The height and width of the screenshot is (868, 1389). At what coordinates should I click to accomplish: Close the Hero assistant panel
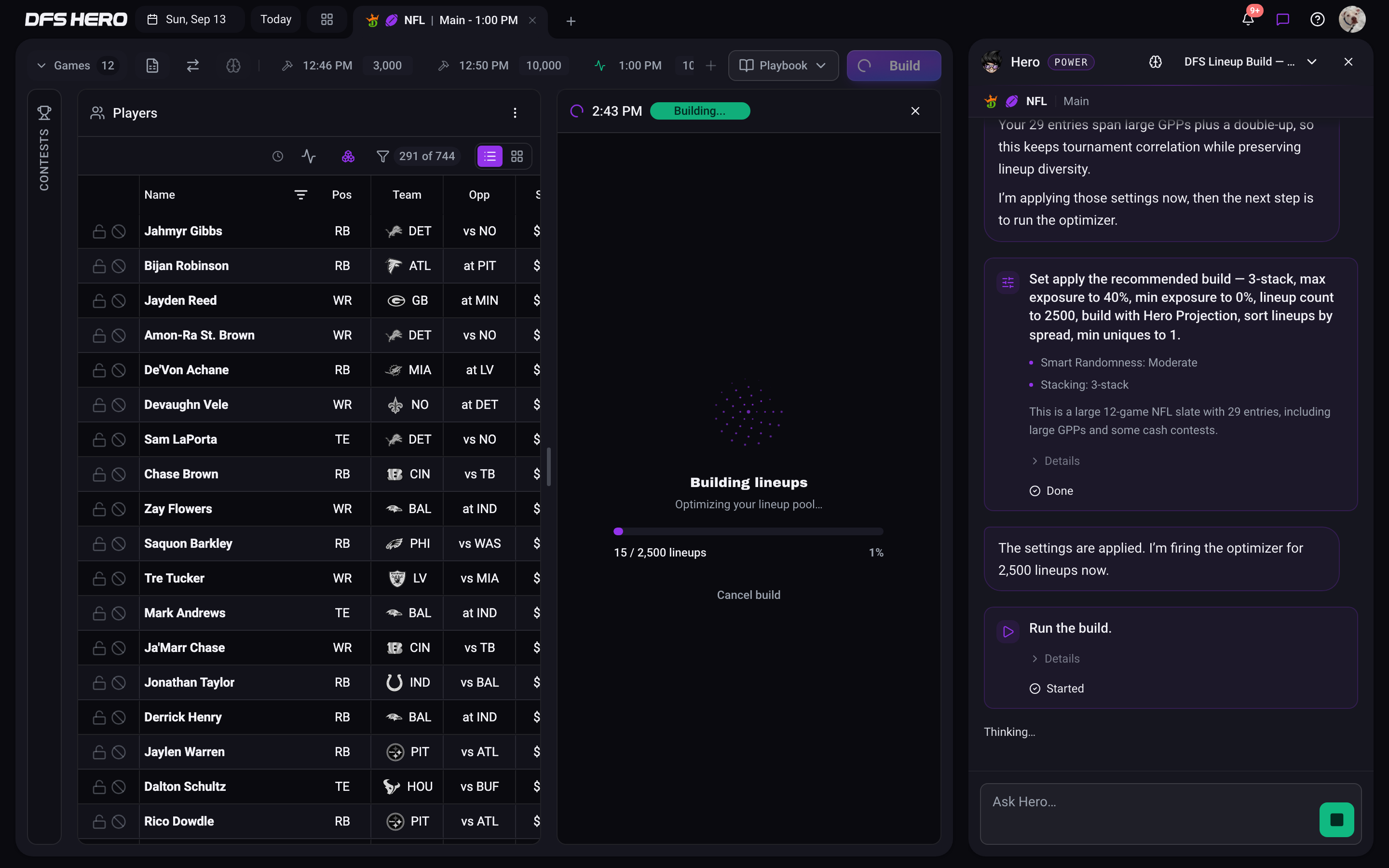(1348, 62)
